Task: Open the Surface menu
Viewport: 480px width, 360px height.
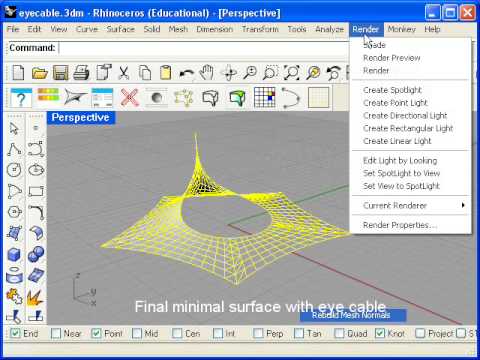Action: point(121,29)
